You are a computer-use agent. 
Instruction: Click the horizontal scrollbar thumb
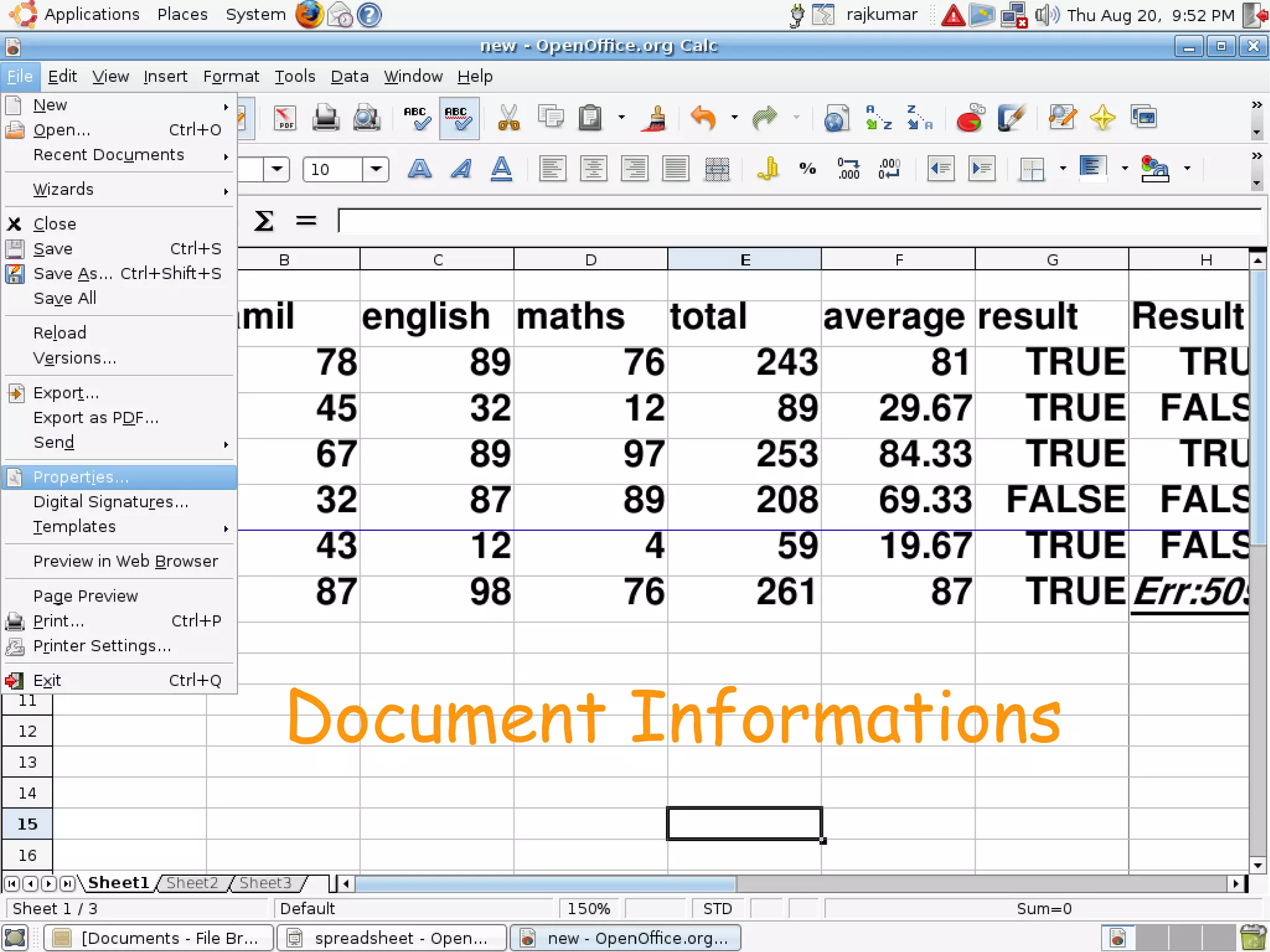544,883
